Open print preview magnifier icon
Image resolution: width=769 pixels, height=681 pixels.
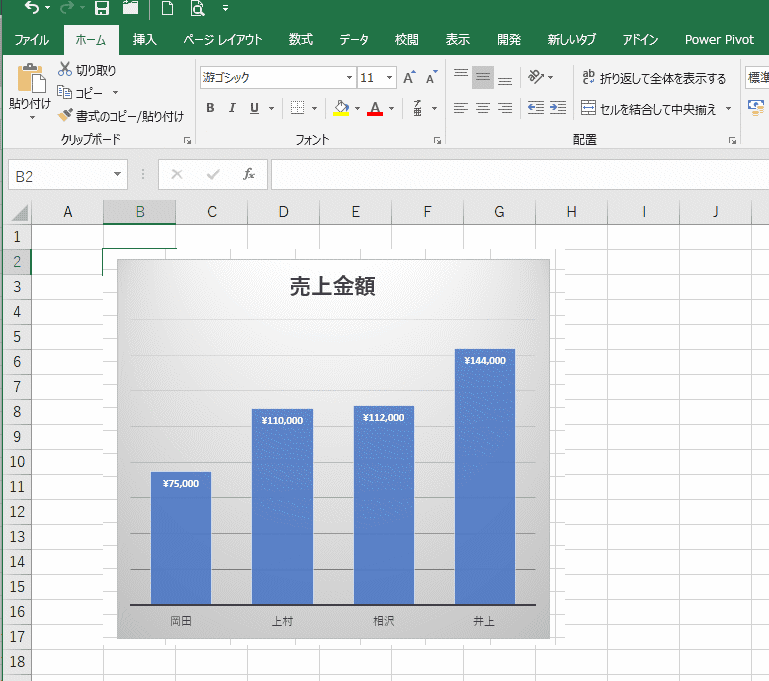tap(197, 8)
